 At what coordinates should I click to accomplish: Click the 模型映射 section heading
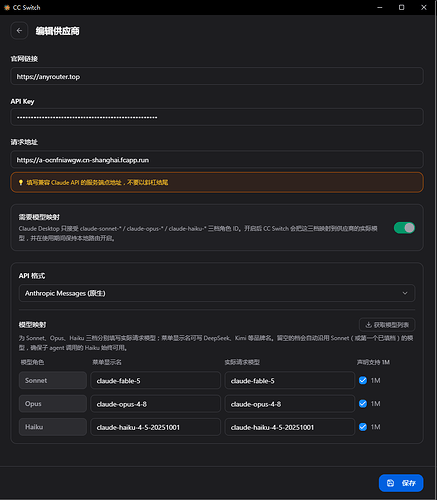coord(32,325)
